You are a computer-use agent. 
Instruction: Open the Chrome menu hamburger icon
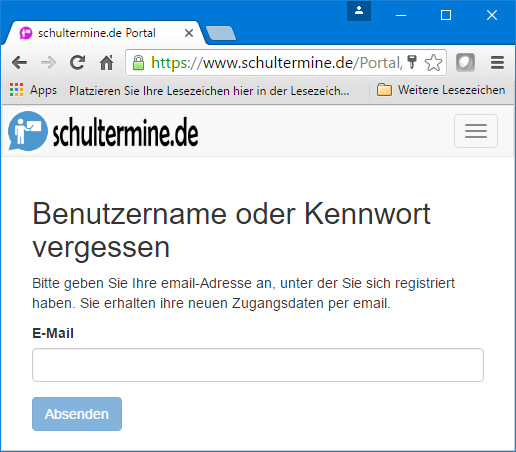point(497,62)
